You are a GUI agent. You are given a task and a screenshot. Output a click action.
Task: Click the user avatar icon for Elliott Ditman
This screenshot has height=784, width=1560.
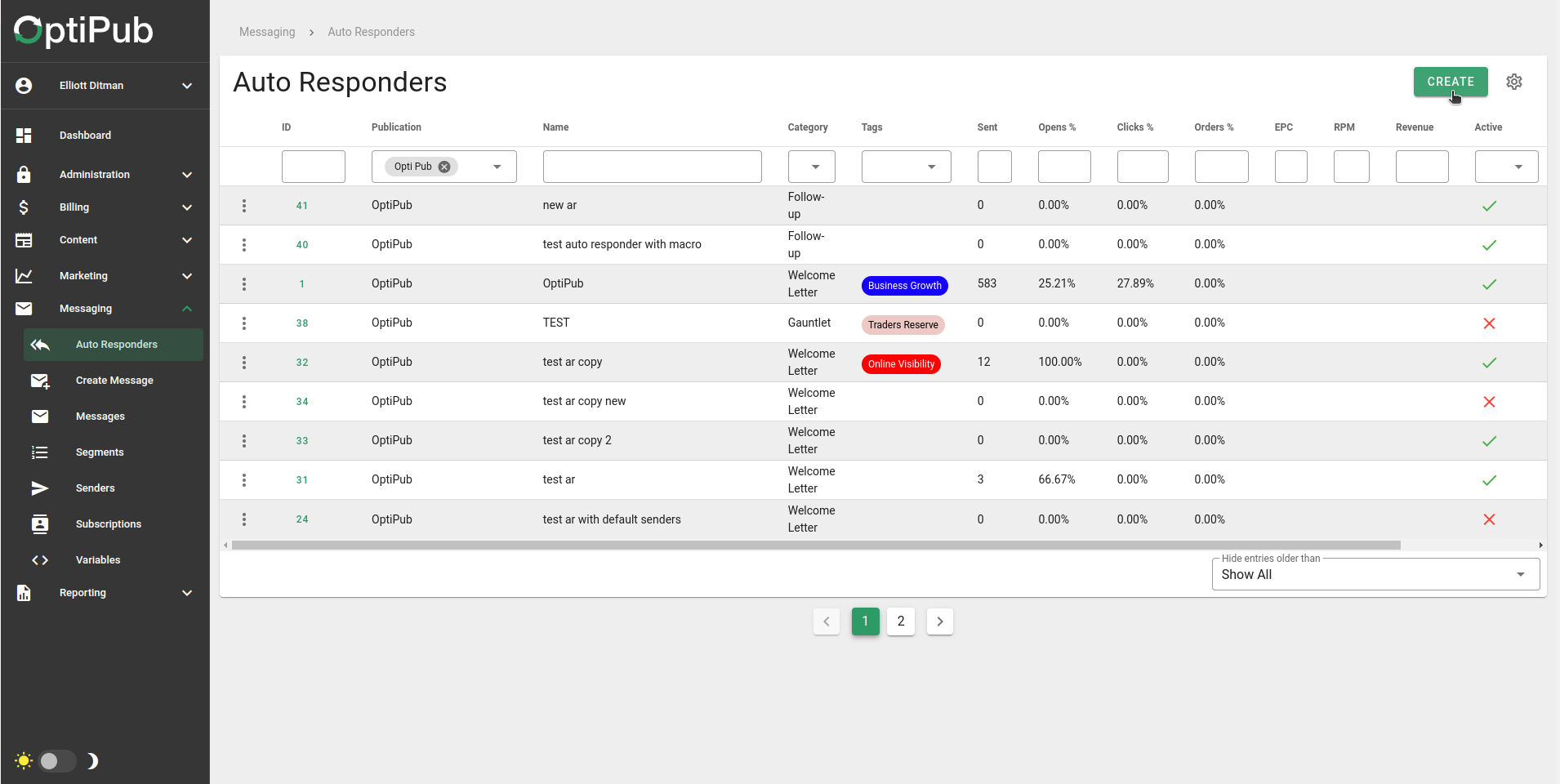point(24,86)
